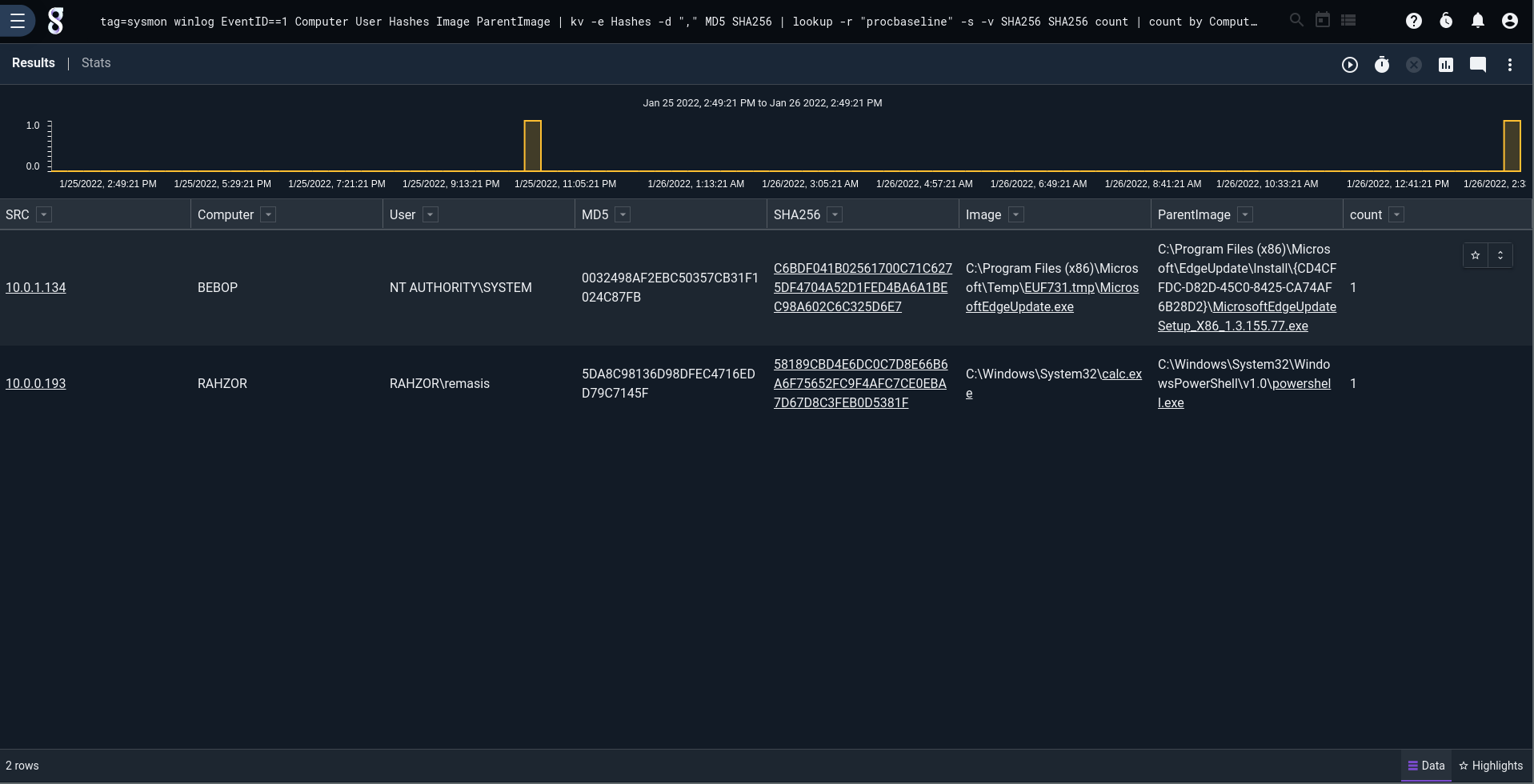Click powershell.exe parent image link
Screen dimensions: 1534x784
[1301, 383]
